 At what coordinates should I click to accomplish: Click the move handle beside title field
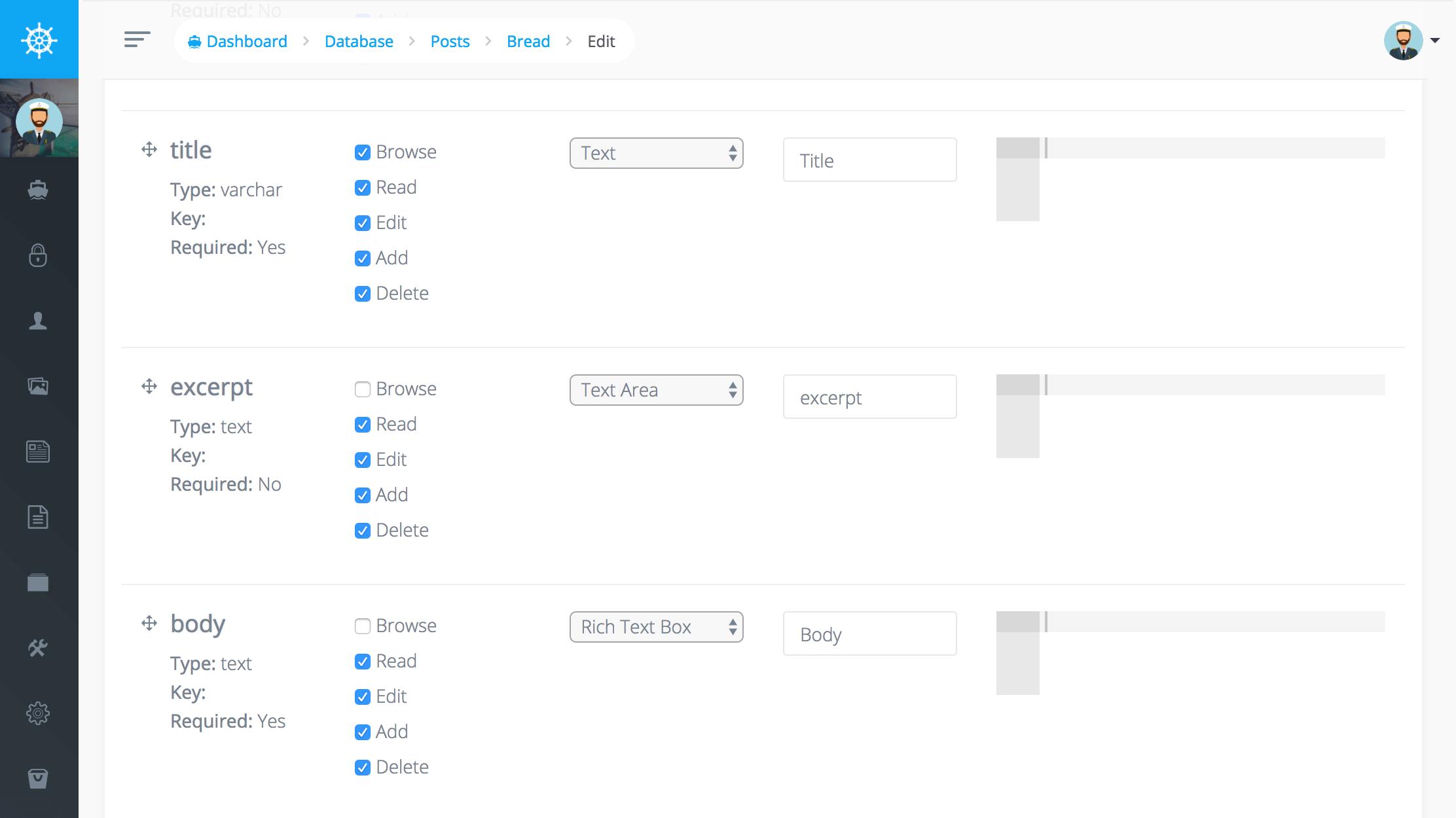149,150
